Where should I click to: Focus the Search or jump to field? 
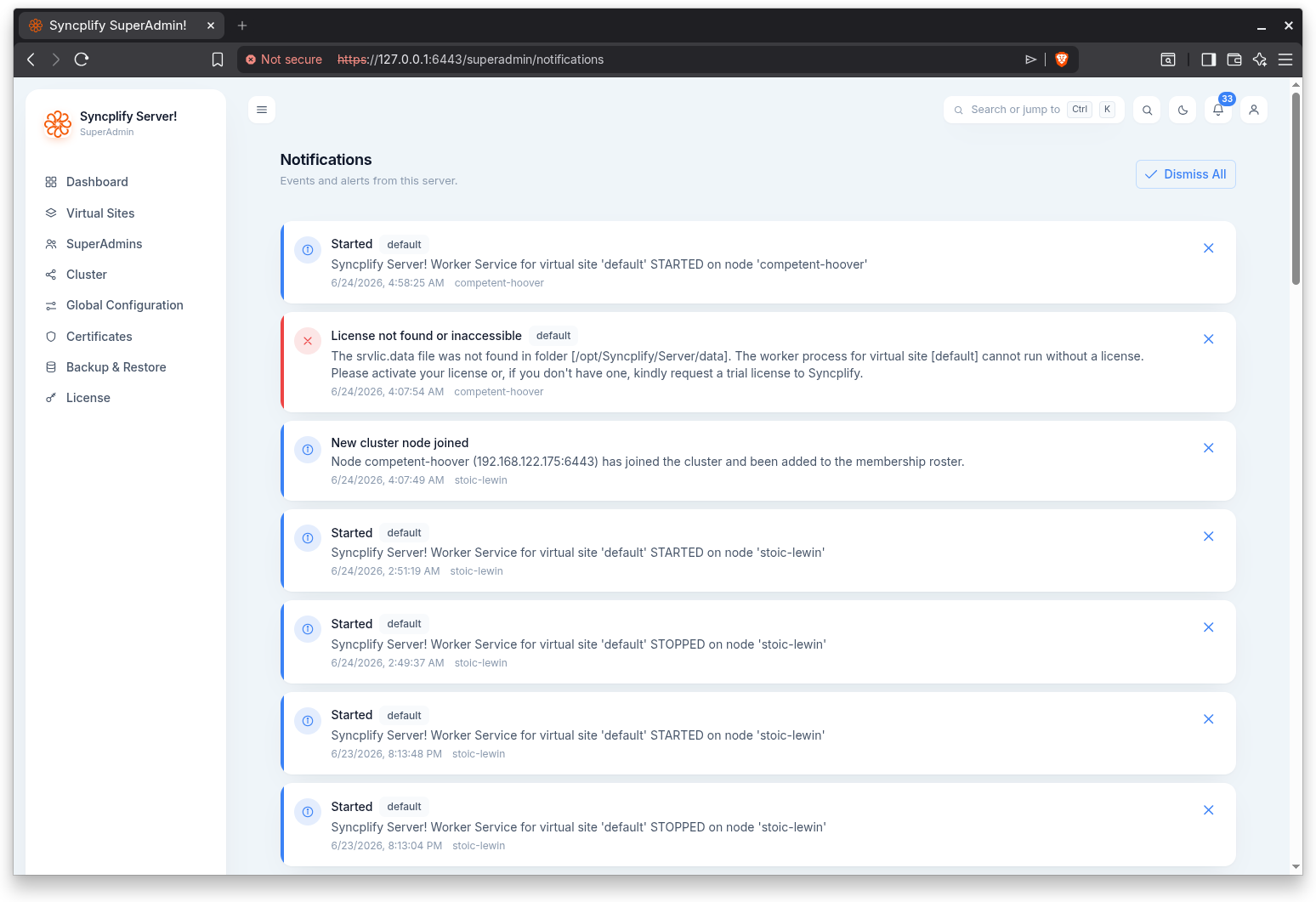[1034, 110]
